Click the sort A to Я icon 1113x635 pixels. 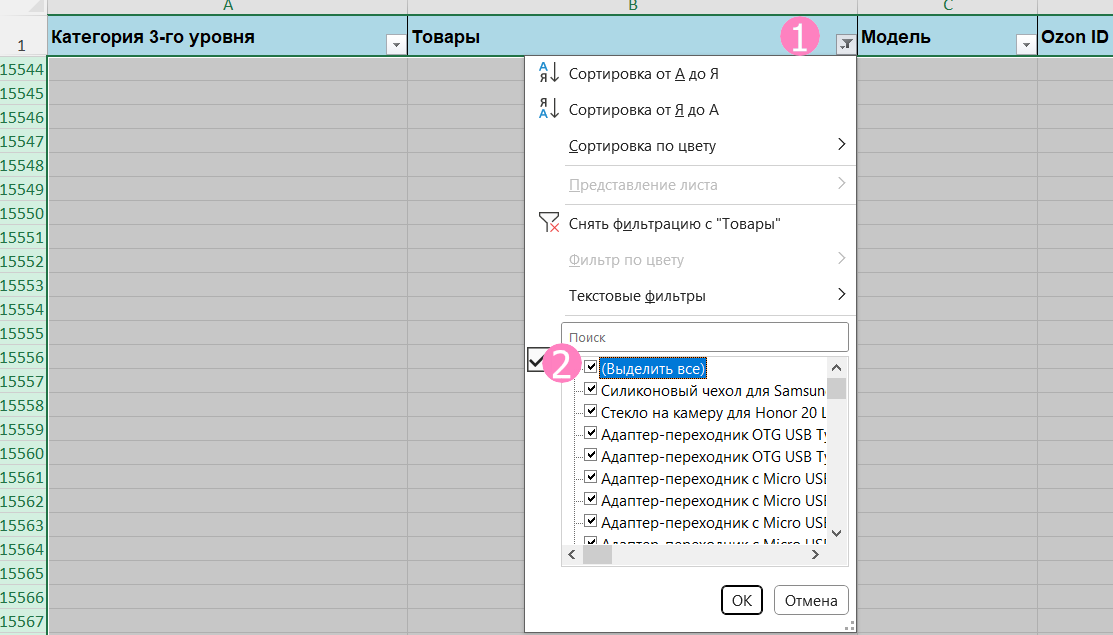click(x=549, y=73)
